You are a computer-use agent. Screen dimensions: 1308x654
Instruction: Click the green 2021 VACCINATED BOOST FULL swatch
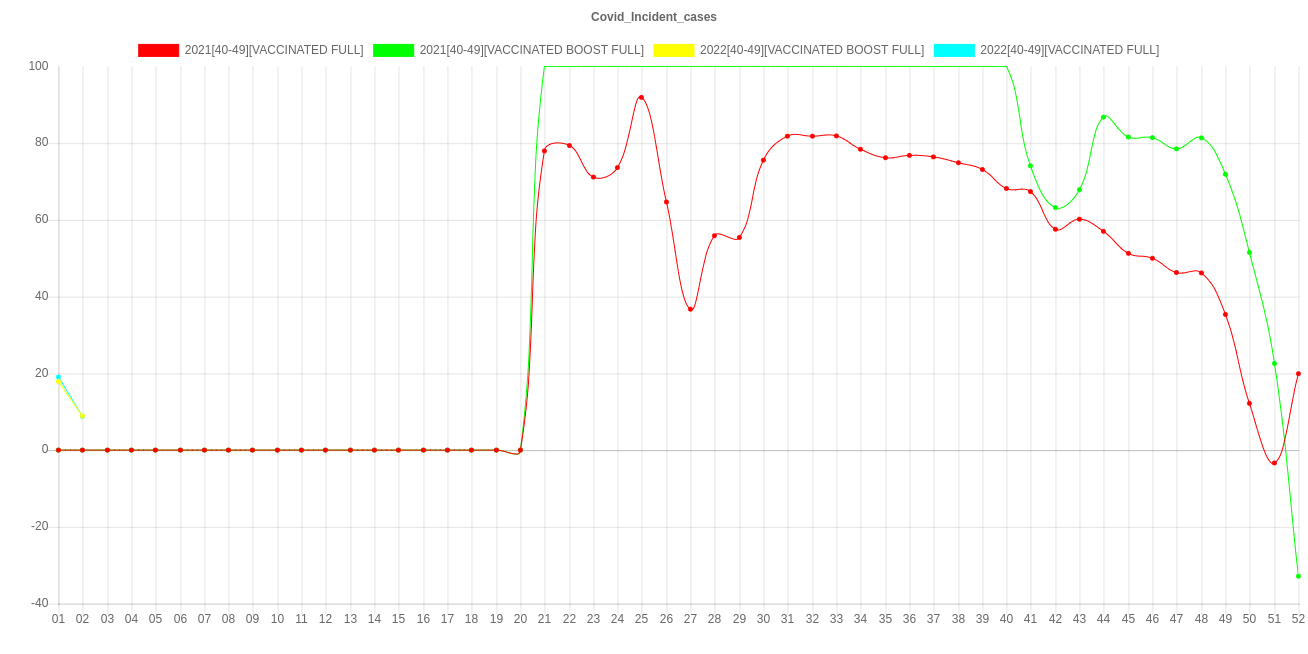[393, 50]
